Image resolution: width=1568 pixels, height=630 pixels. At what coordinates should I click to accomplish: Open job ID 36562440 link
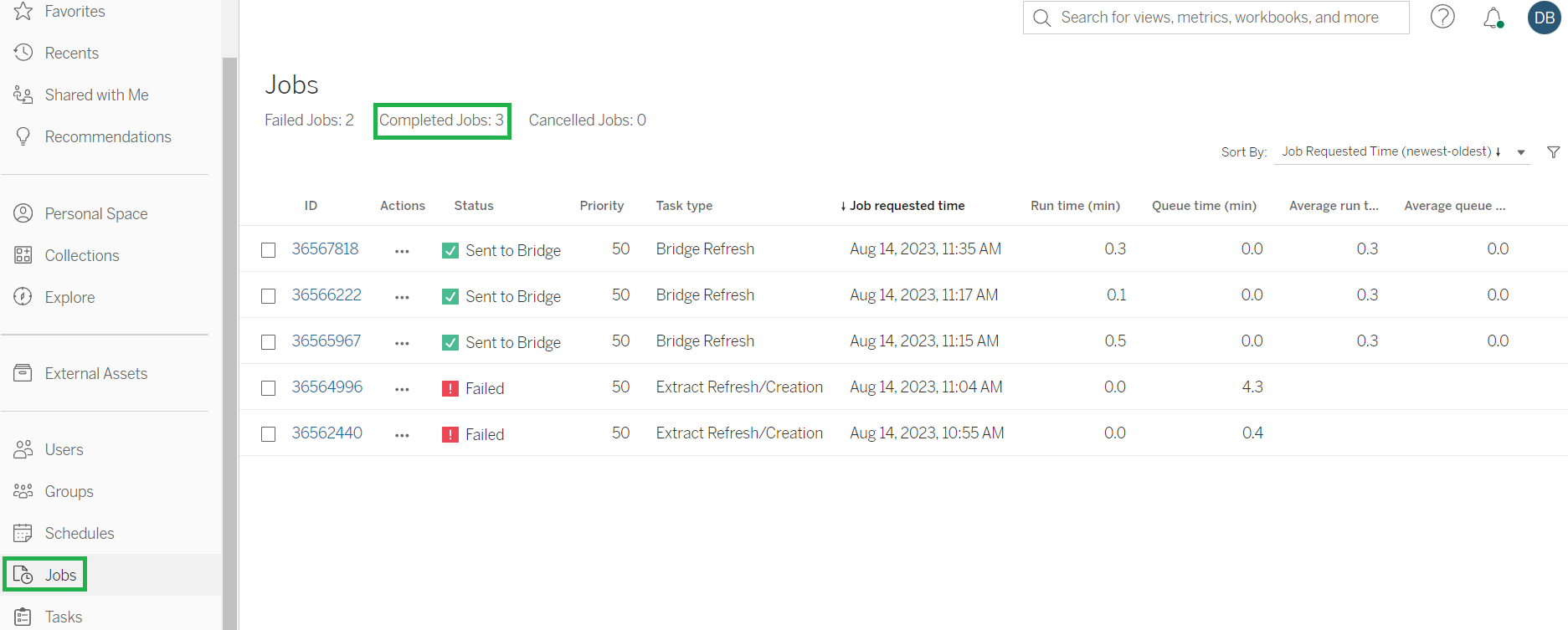[327, 433]
